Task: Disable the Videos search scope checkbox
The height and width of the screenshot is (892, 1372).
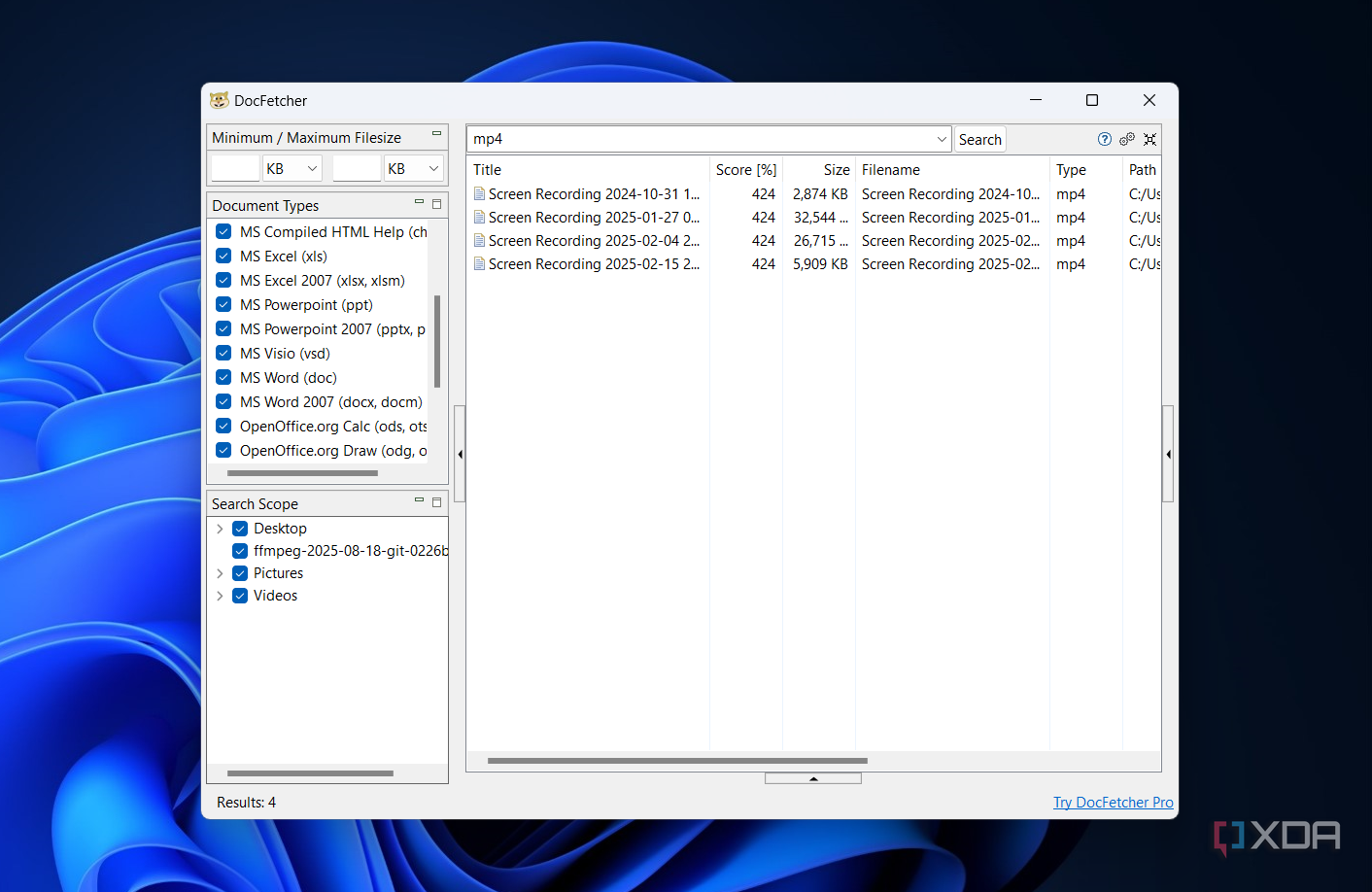Action: (240, 596)
